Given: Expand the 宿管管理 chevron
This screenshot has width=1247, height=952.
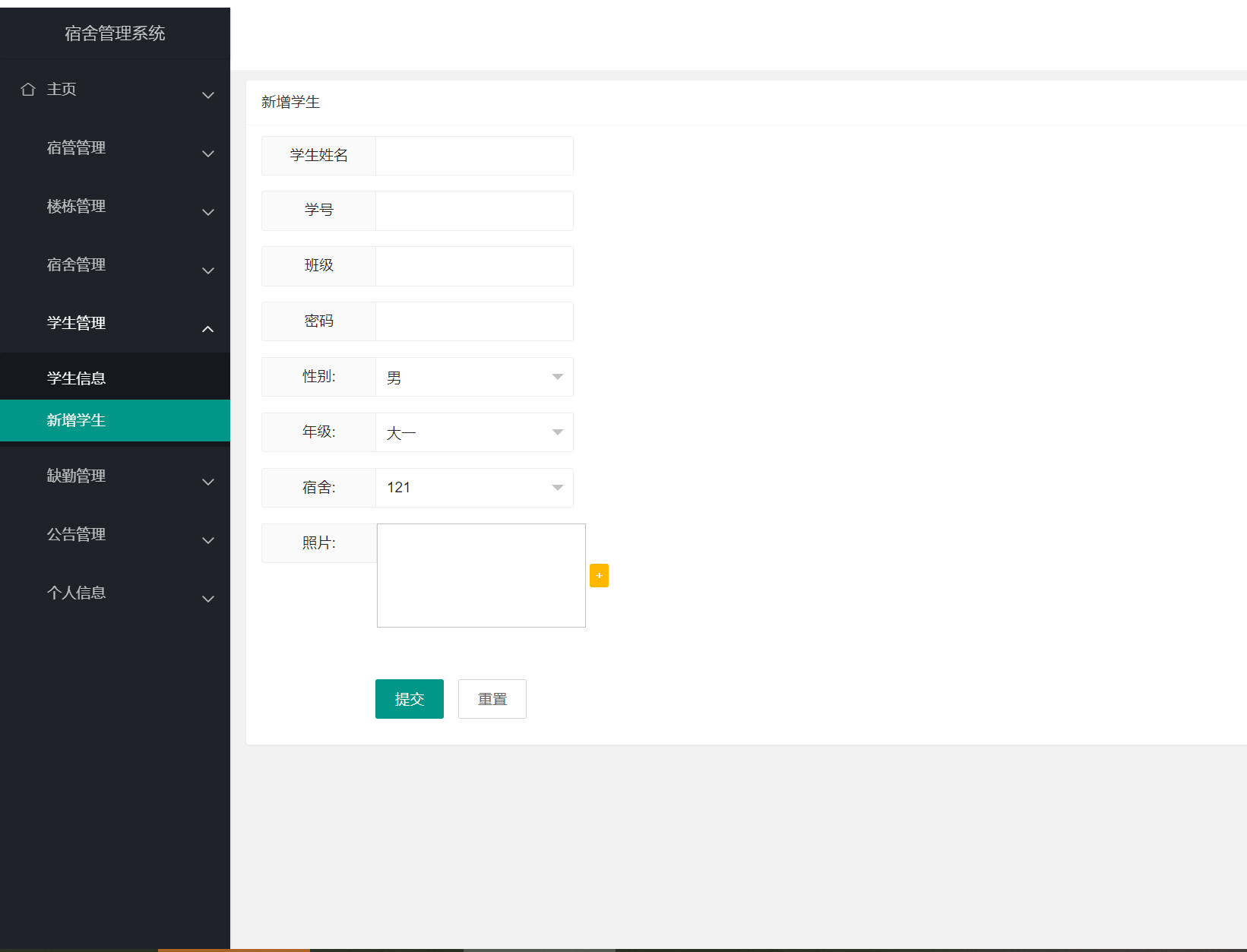Looking at the screenshot, I should [207, 153].
